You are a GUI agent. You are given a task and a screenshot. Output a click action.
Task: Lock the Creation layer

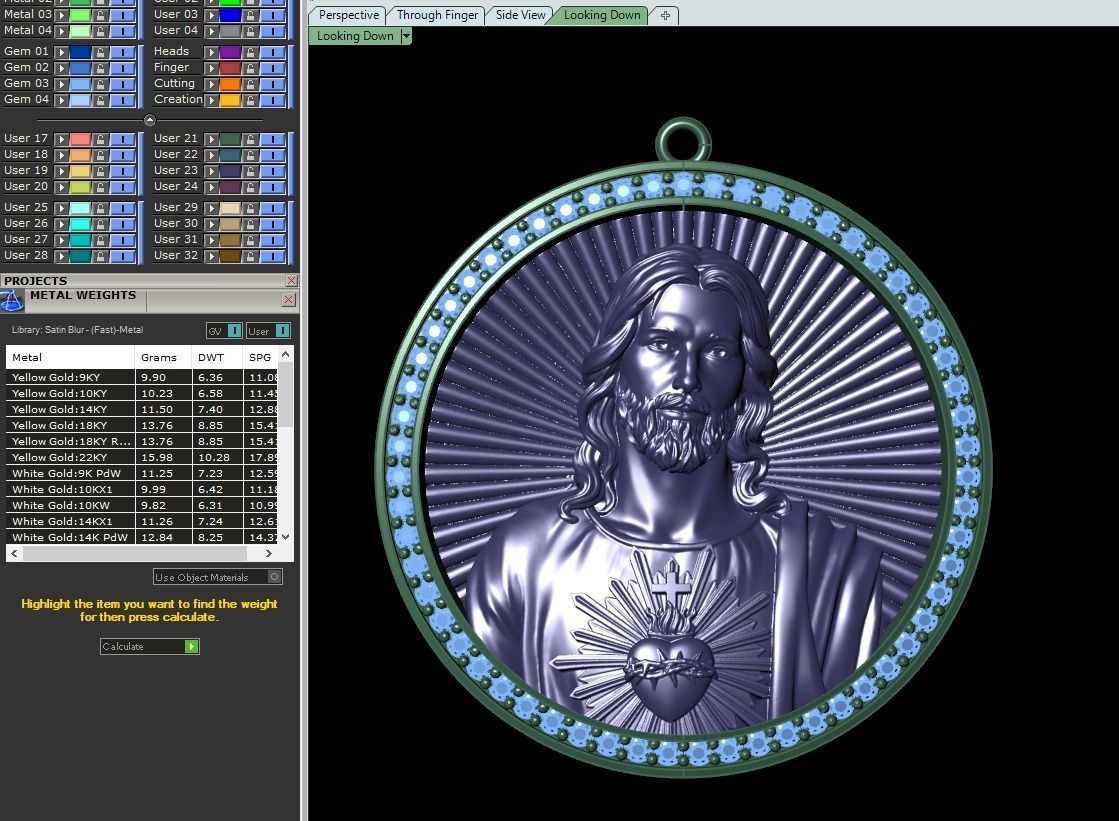point(250,100)
